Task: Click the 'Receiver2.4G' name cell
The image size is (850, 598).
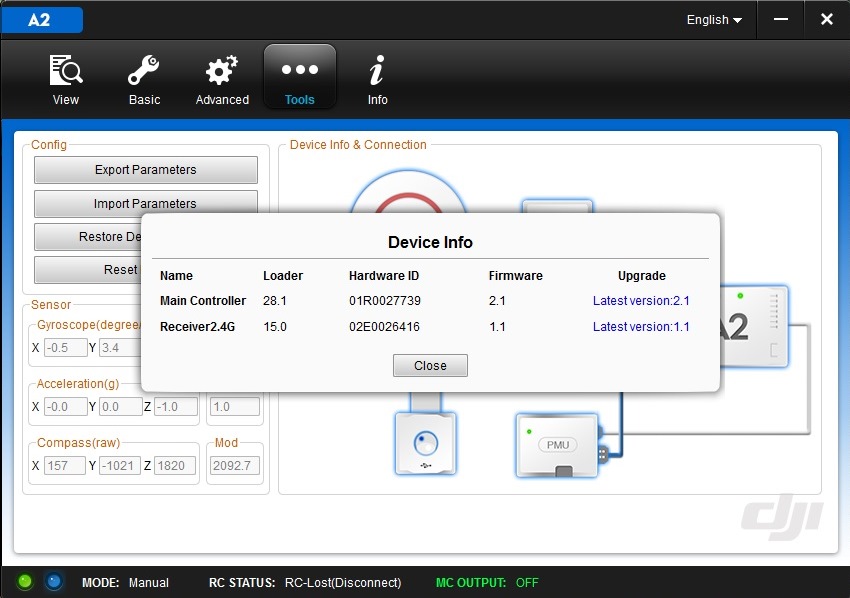Action: click(x=197, y=326)
